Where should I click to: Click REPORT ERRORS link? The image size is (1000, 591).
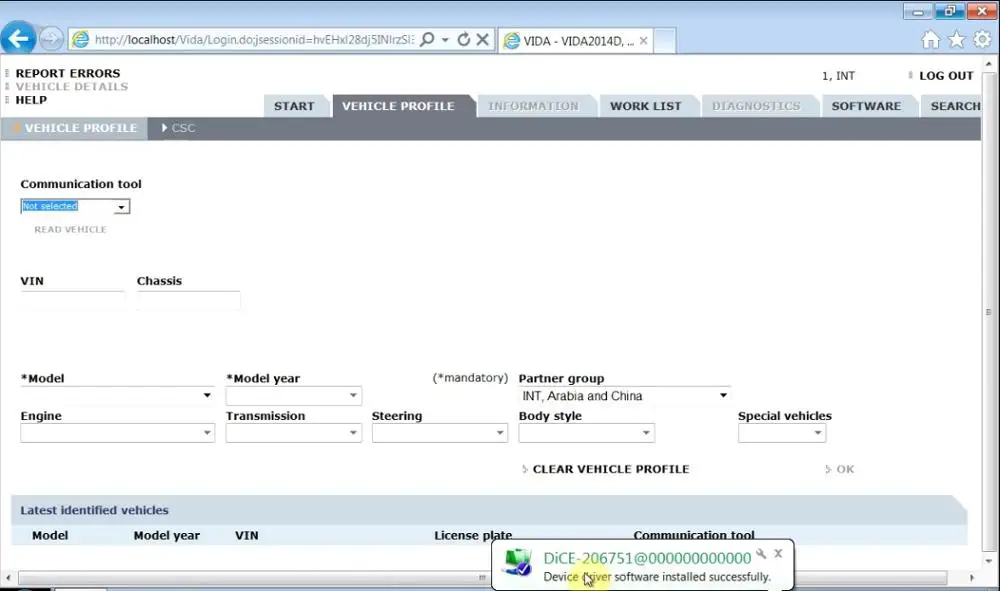[68, 73]
